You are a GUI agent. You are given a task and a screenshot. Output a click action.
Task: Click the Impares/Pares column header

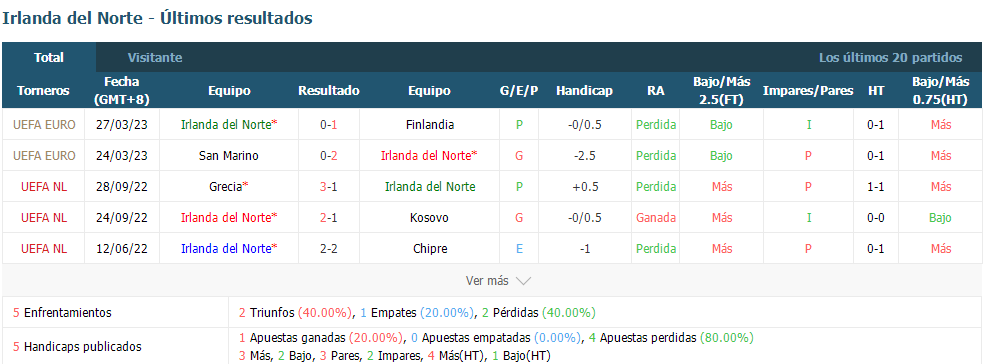pyautogui.click(x=808, y=91)
